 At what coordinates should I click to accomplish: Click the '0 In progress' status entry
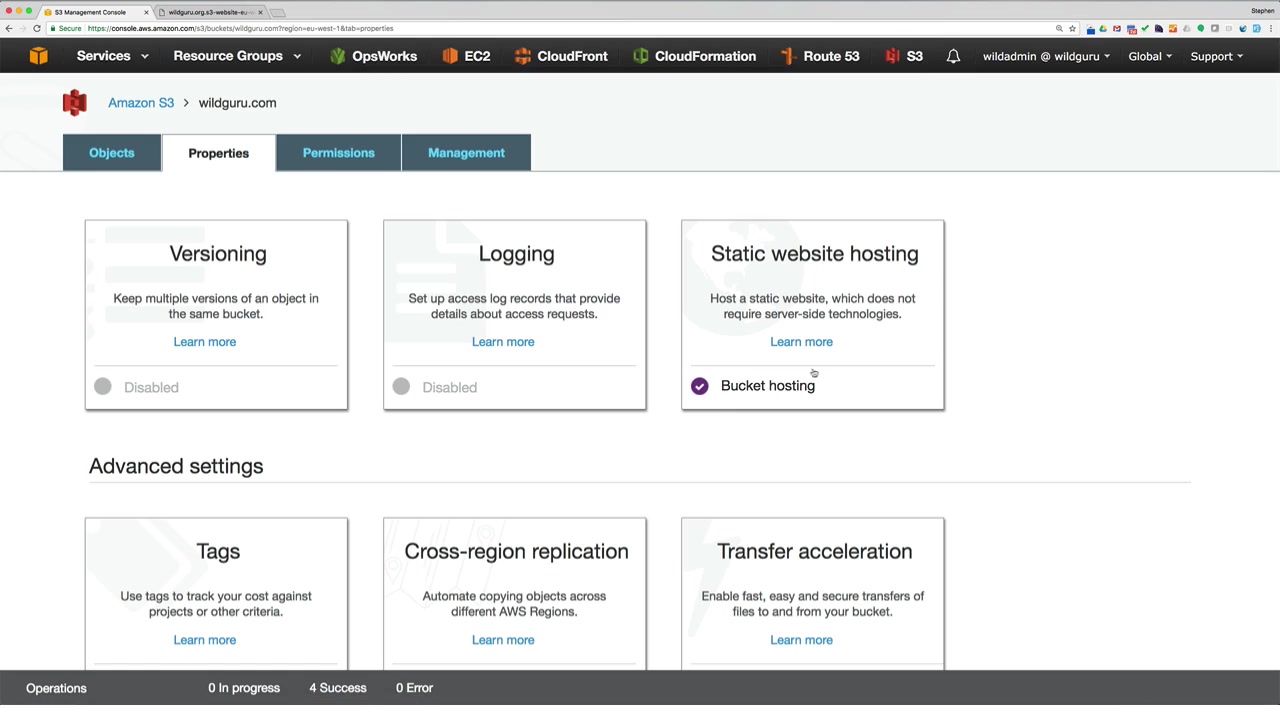244,688
